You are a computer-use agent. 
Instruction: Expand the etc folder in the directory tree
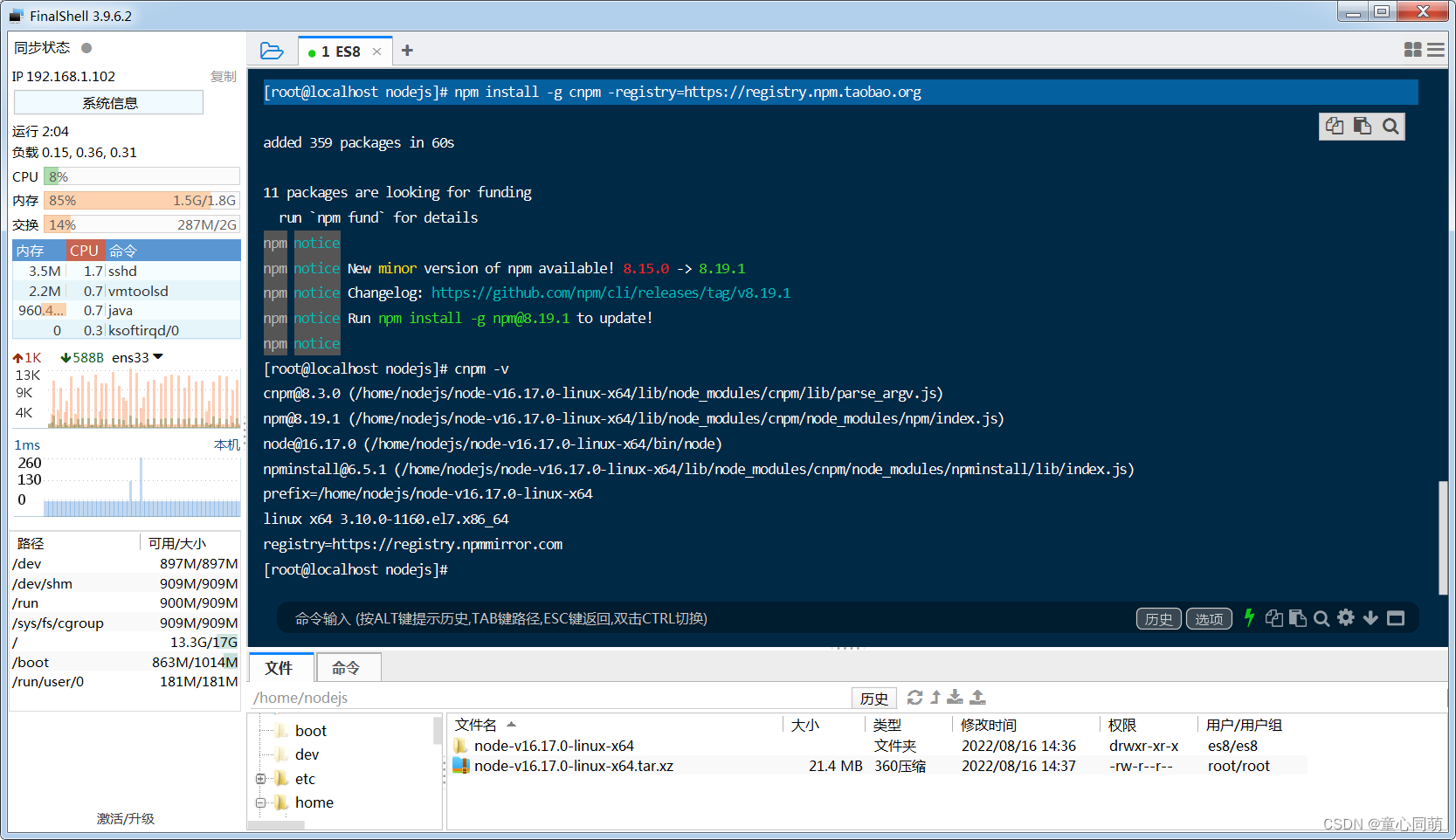point(260,778)
